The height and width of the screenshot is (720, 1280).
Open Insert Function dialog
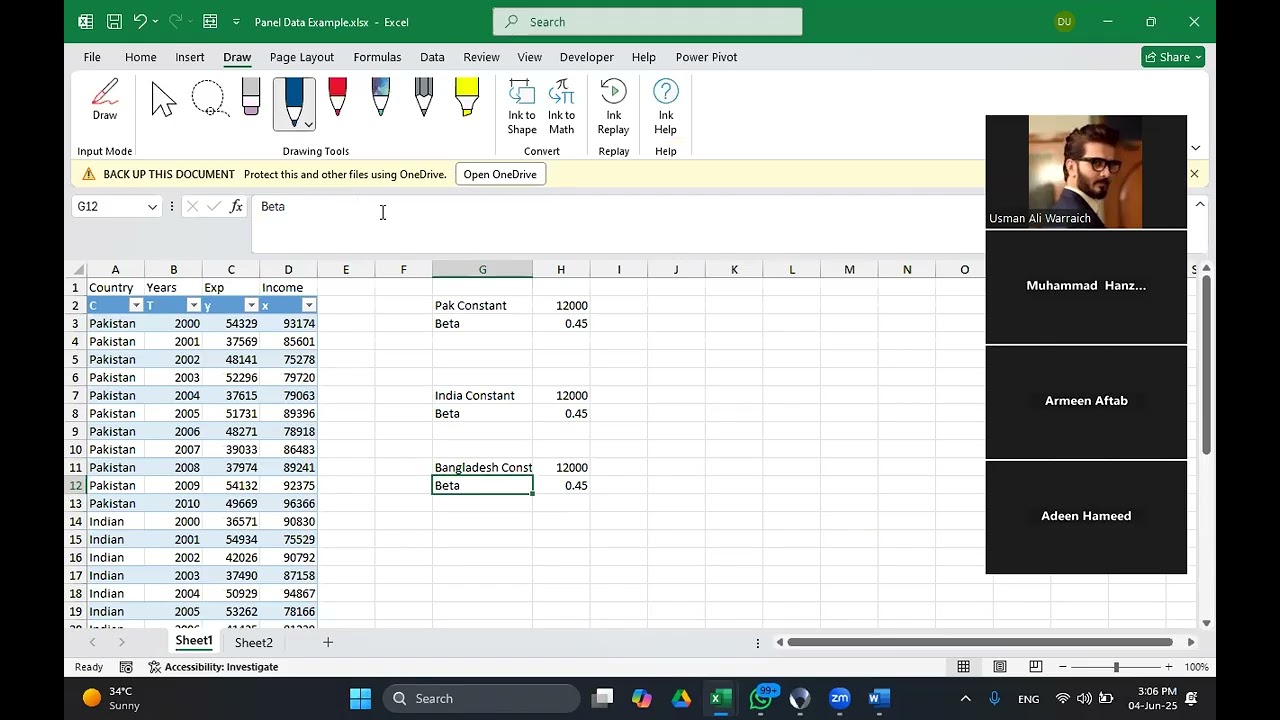point(236,206)
